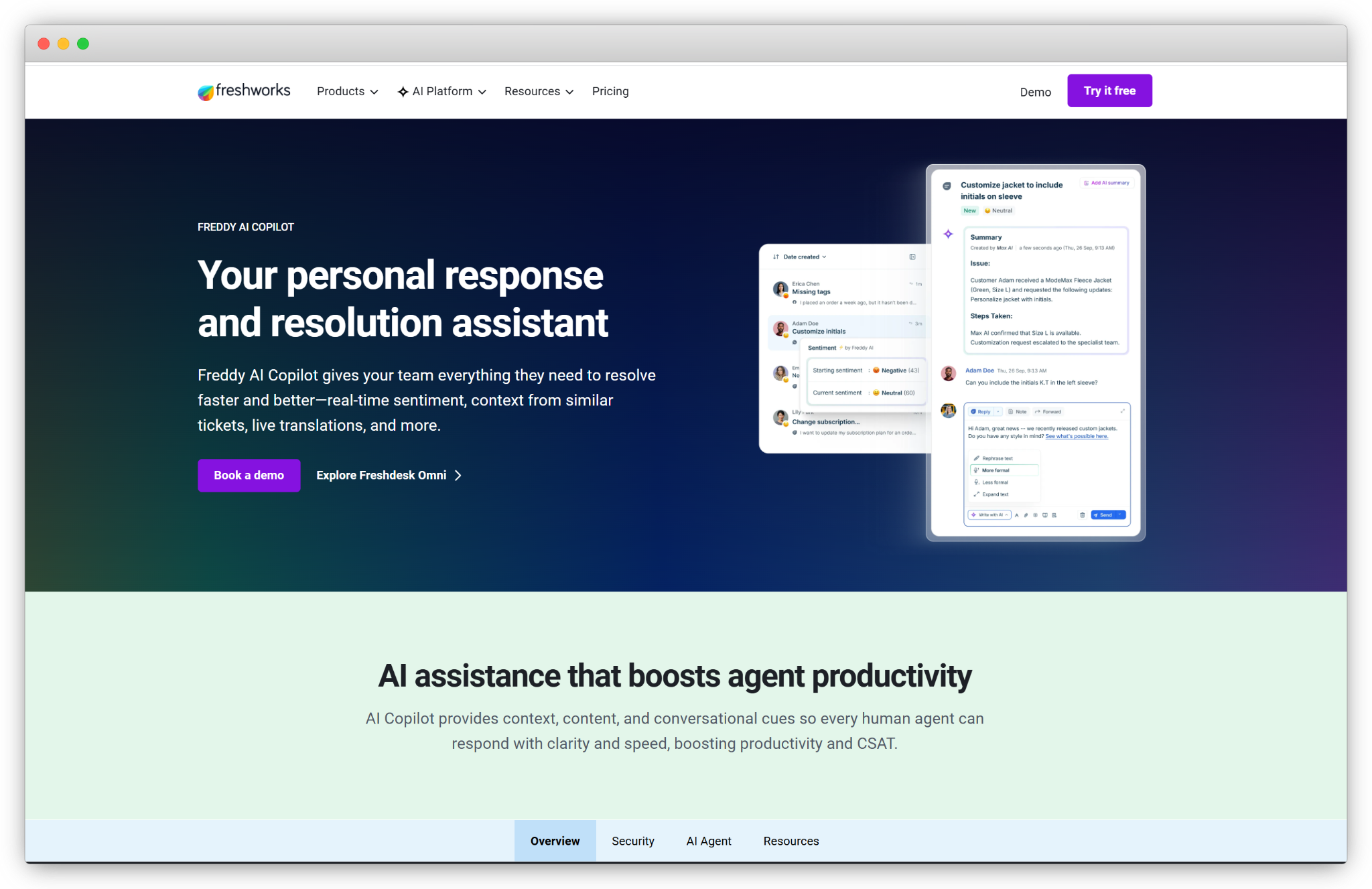
Task: Click the dropdown arrow next to Reply
Action: tap(998, 412)
